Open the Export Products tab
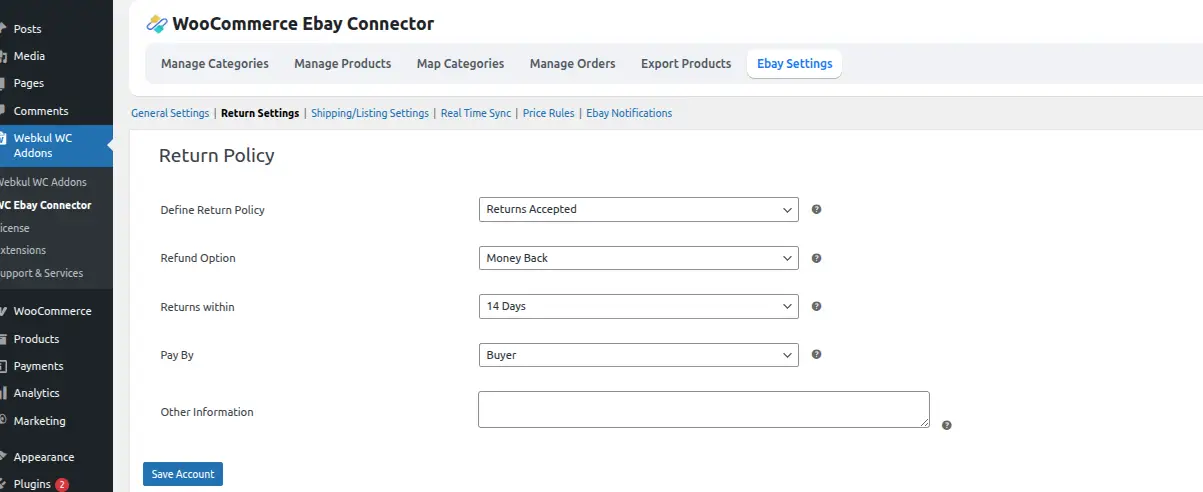Viewport: 1203px width, 492px height. click(x=685, y=63)
